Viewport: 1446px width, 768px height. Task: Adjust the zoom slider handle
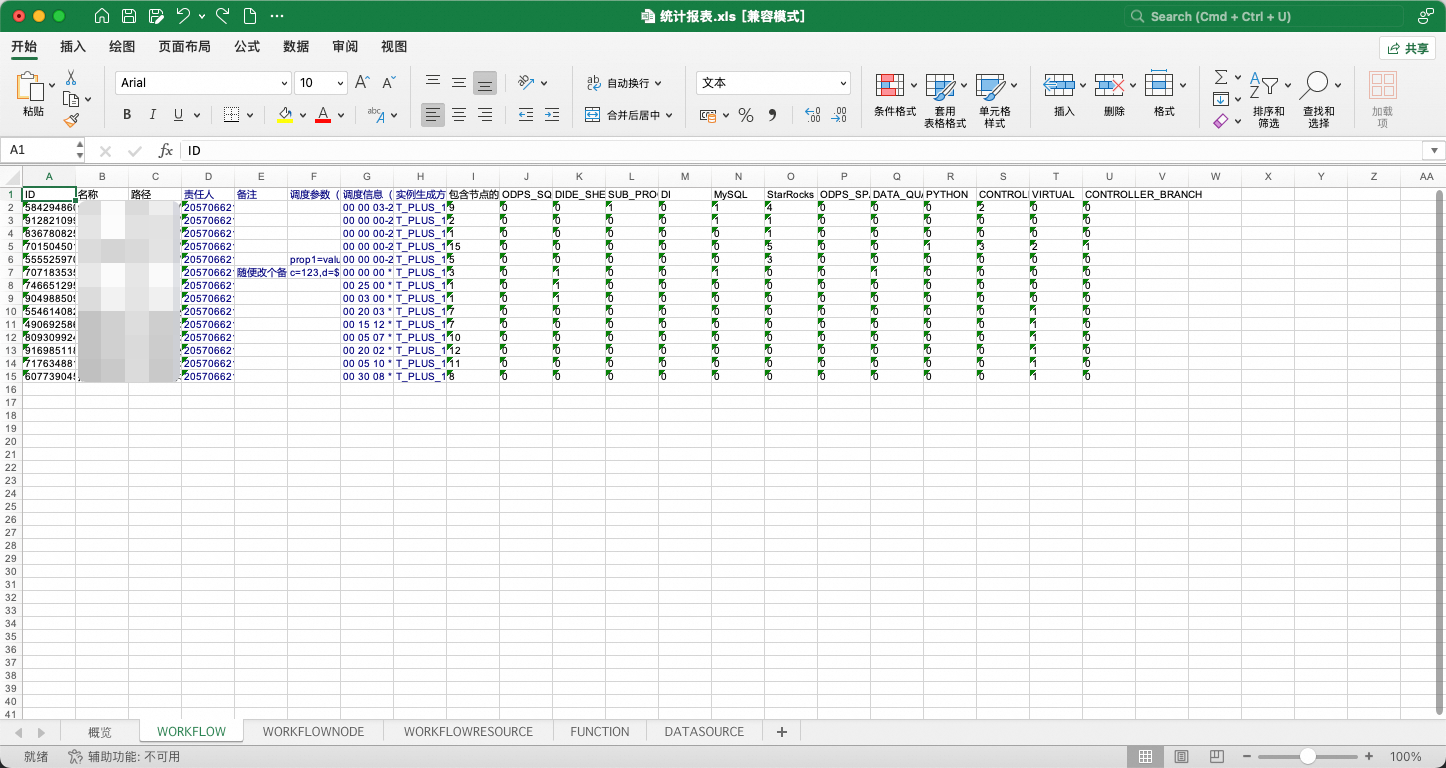(x=1308, y=757)
